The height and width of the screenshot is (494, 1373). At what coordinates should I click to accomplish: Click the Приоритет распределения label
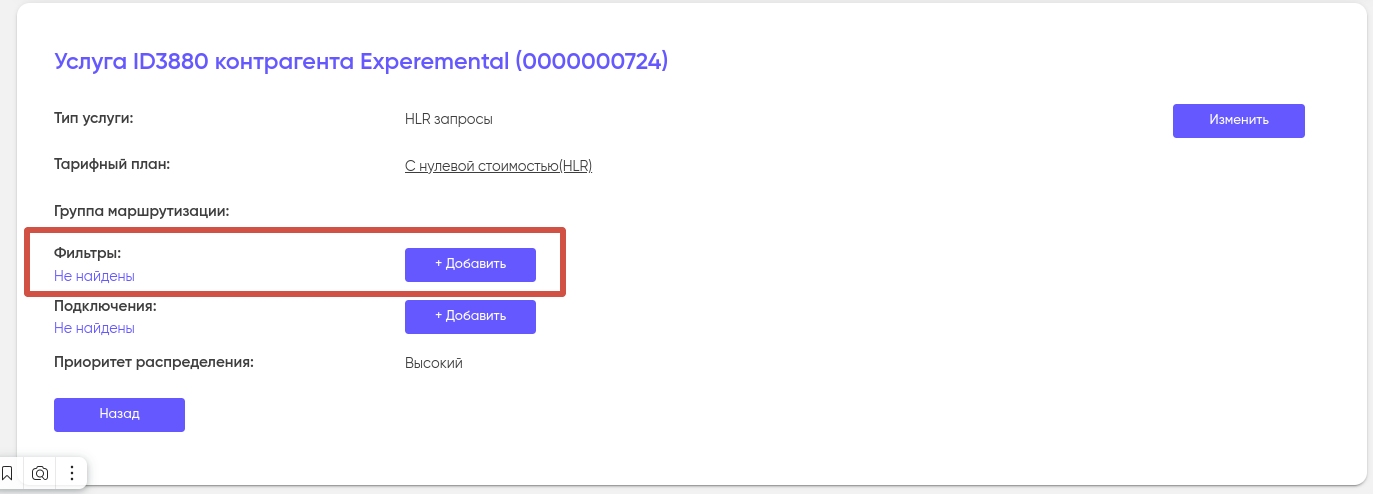(x=153, y=362)
